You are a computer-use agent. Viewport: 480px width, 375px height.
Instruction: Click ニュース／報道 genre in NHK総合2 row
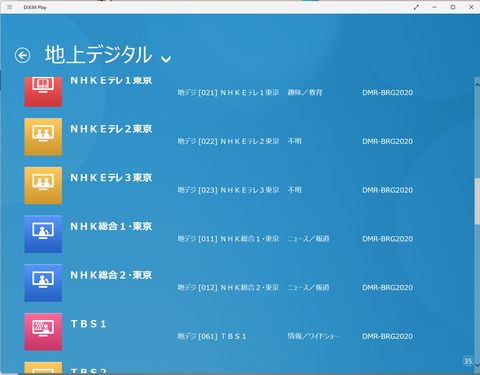point(308,287)
